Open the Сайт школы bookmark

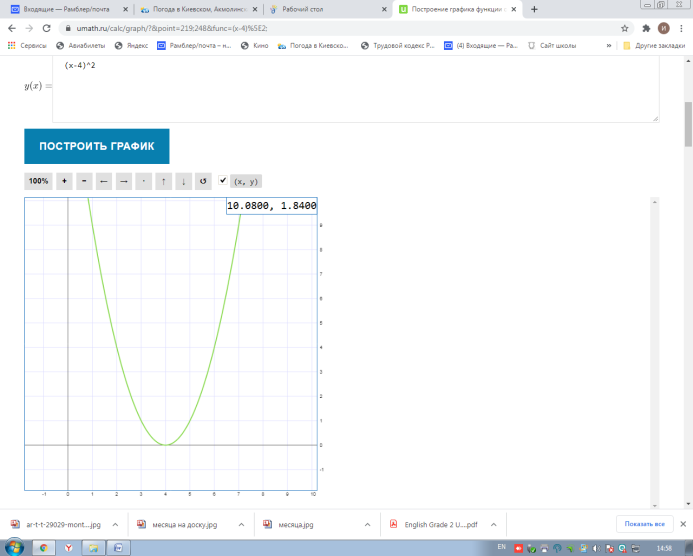pyautogui.click(x=552, y=46)
